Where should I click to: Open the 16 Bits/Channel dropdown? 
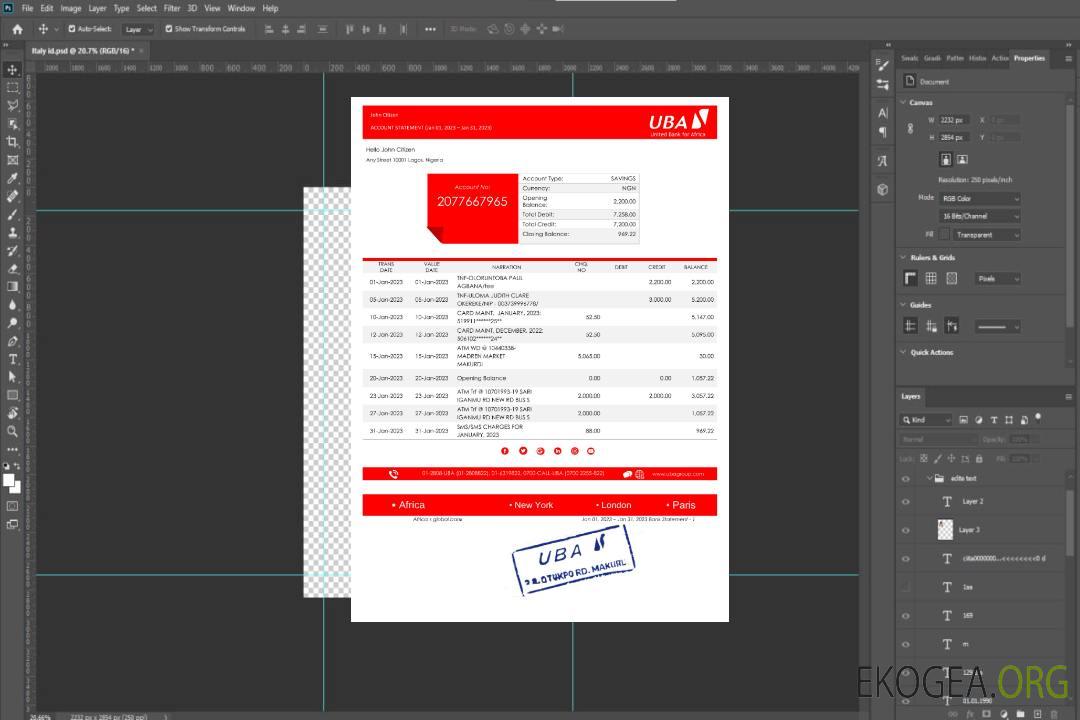click(x=979, y=216)
